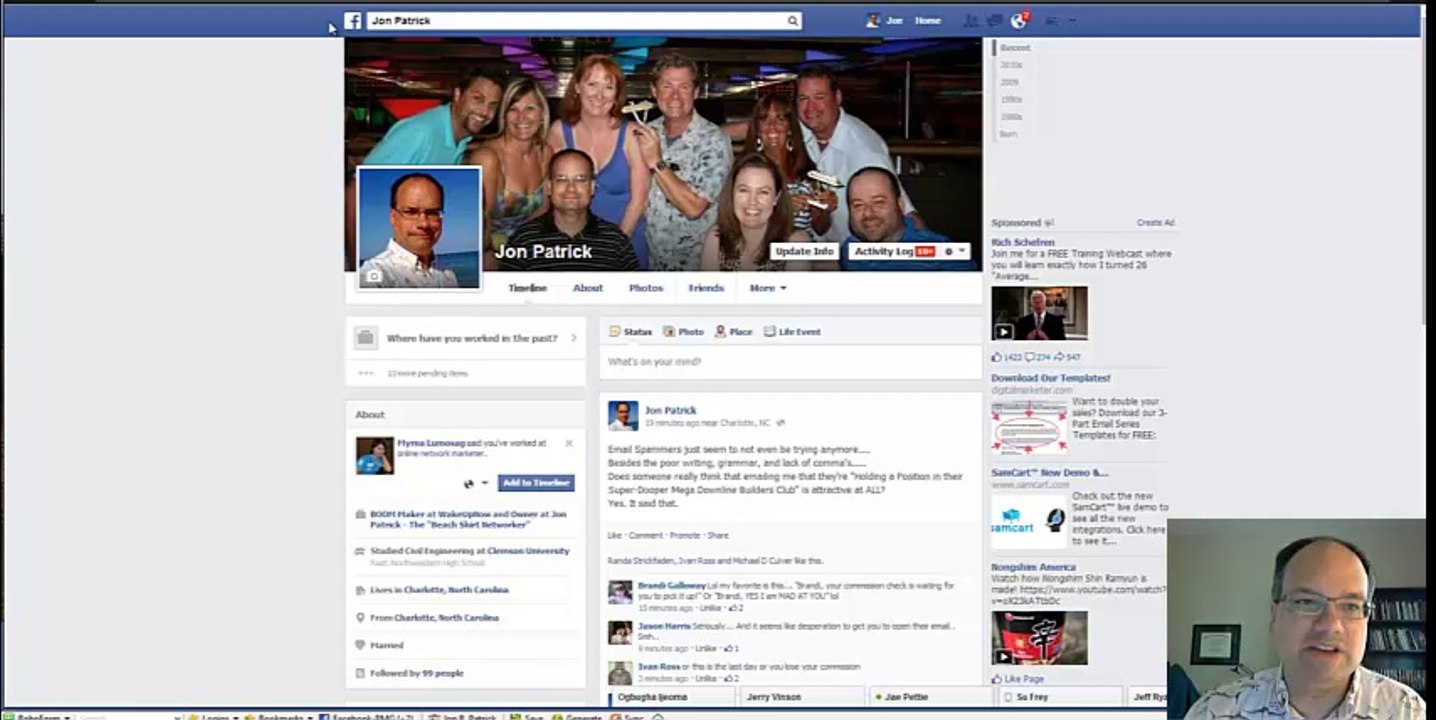Open the cover gear settings dropdown
The height and width of the screenshot is (720, 1436).
click(955, 252)
